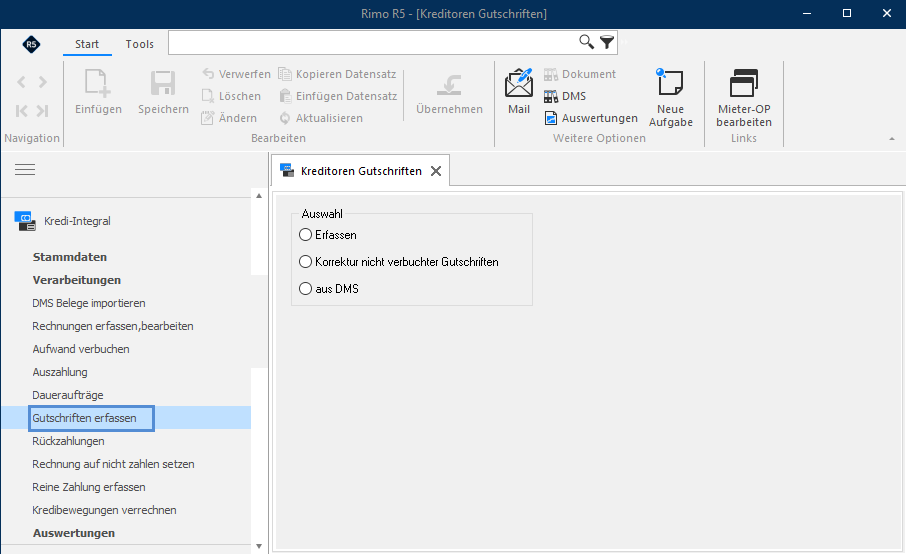Viewport: 906px width, 554px height.
Task: Close the Kreditoren Gutschriften tab
Action: click(436, 171)
